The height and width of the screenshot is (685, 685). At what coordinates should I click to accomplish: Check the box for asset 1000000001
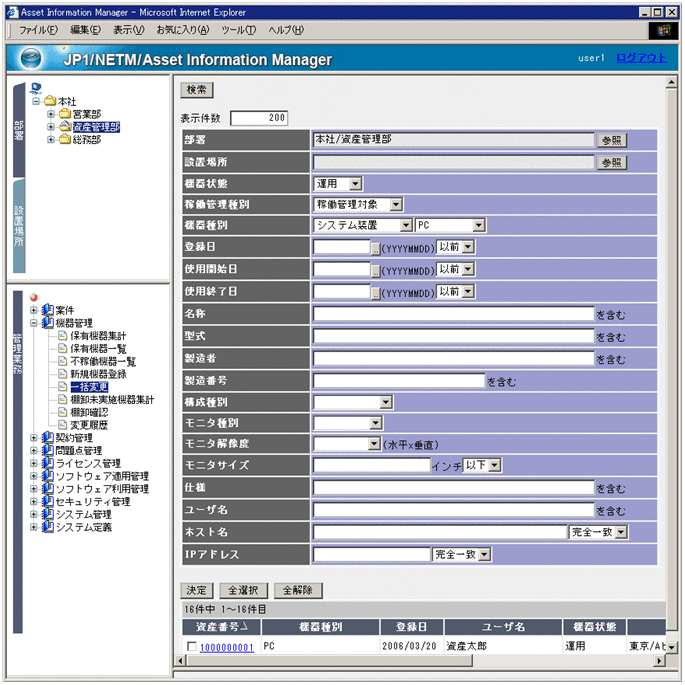(x=191, y=647)
